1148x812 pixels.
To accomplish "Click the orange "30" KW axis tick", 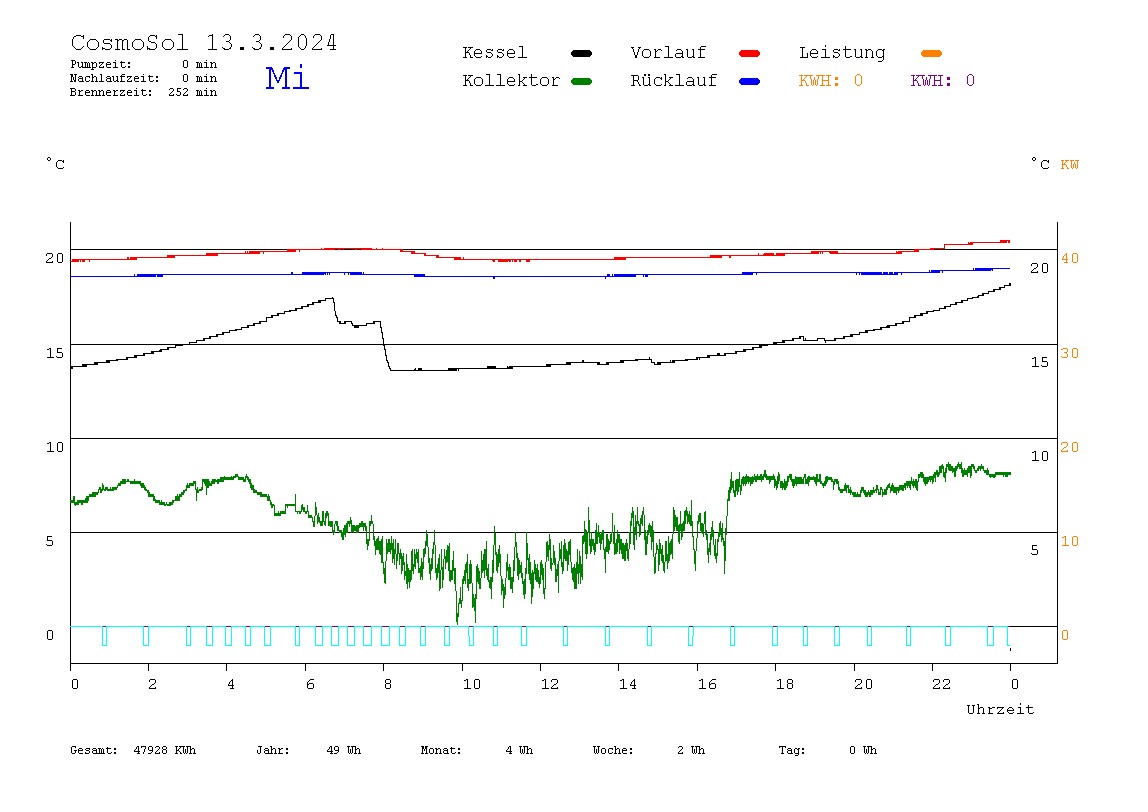I will point(1070,353).
